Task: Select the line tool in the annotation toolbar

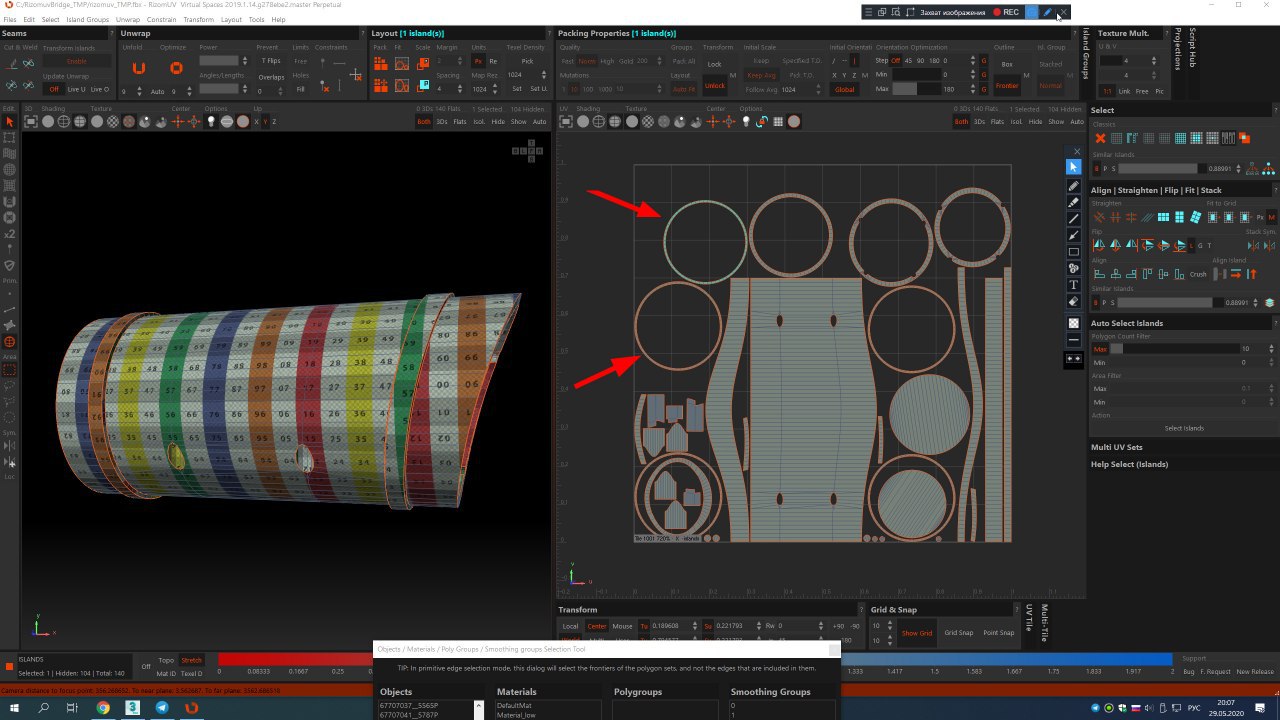Action: [x=1074, y=218]
